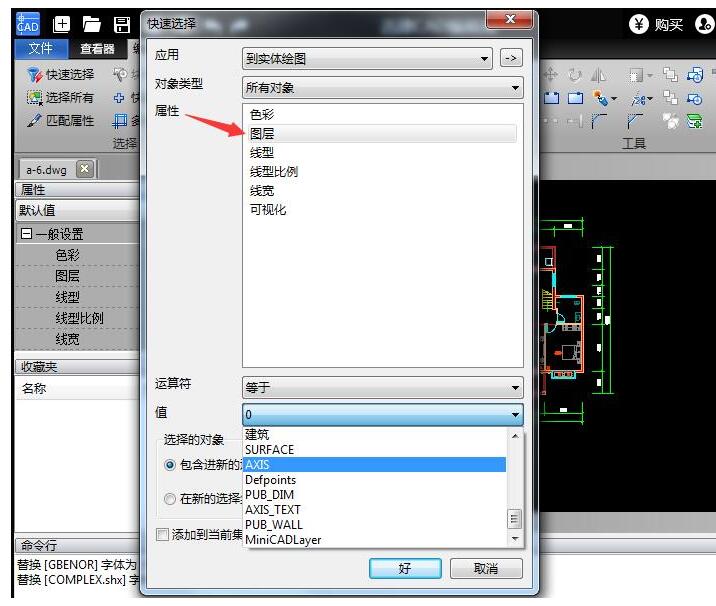Click the paint-tag tool icon

(x=600, y=98)
